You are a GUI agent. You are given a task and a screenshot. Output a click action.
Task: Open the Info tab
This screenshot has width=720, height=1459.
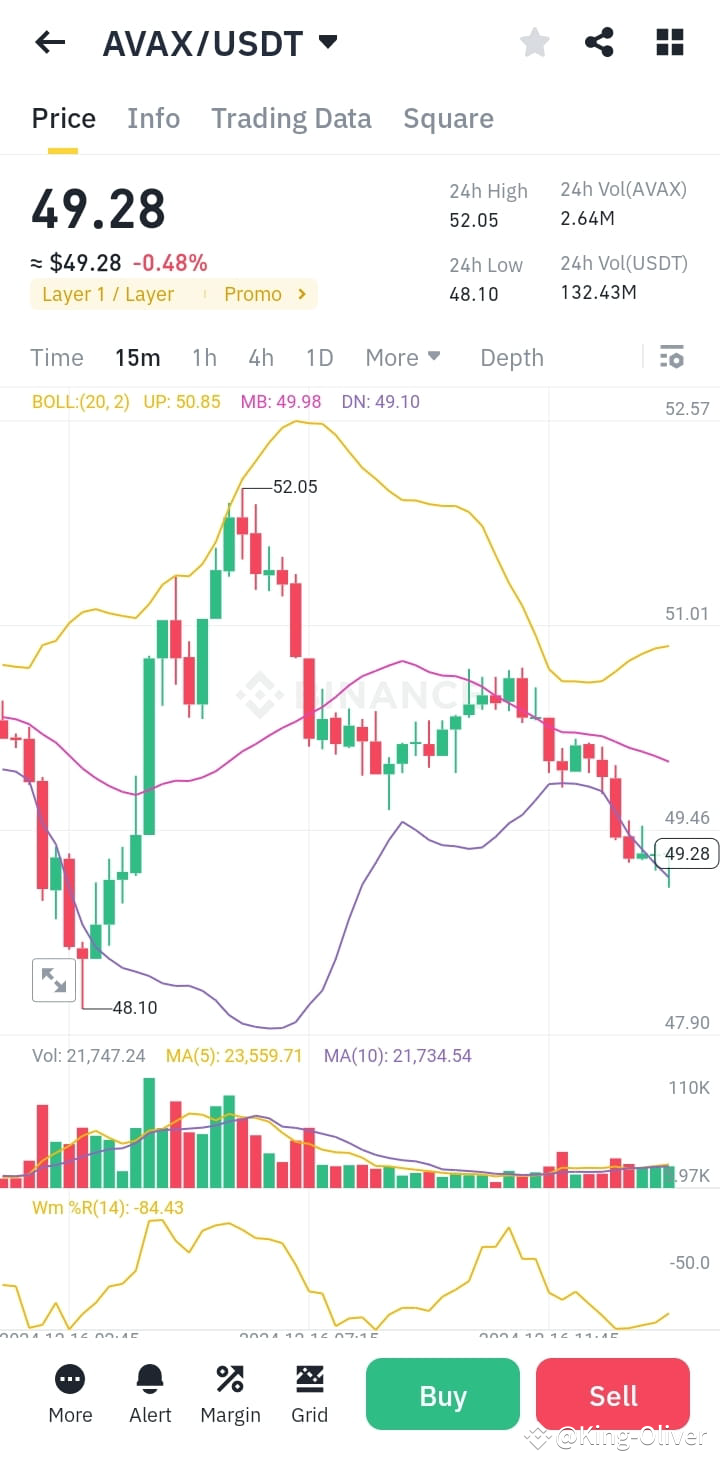(153, 118)
